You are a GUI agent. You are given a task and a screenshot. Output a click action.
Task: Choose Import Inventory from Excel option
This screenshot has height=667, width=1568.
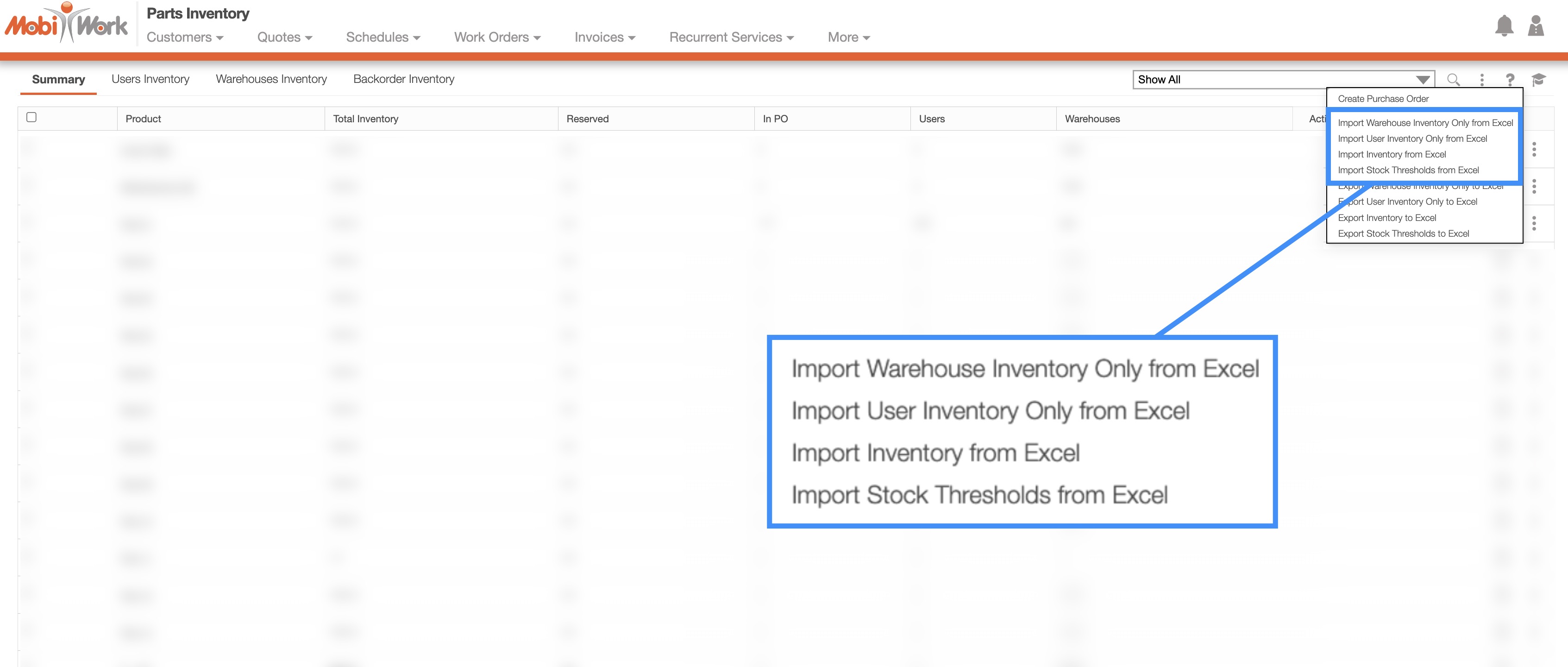click(x=1392, y=155)
